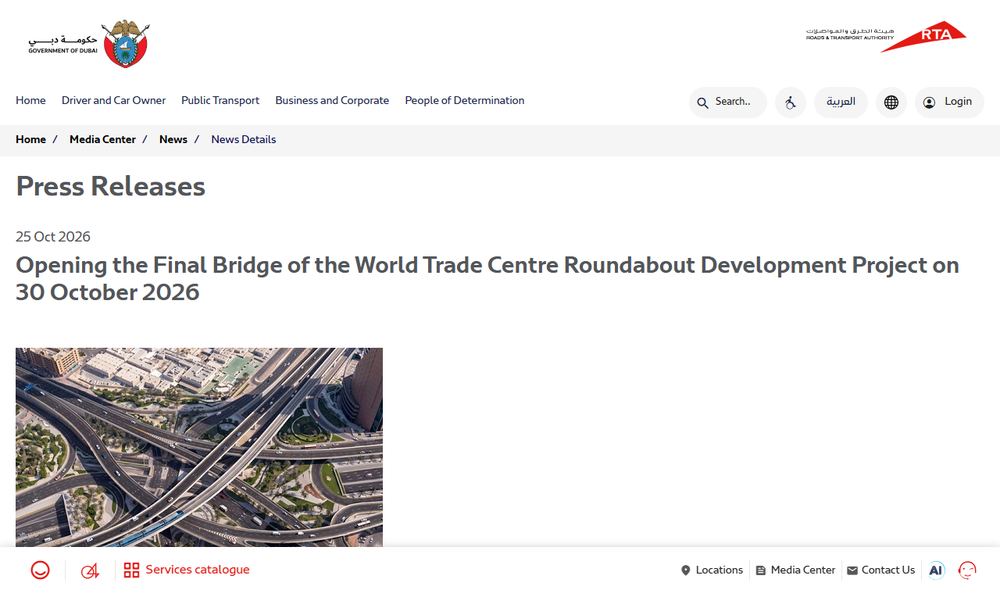Switch to Arabic language
This screenshot has width=1000, height=594.
[841, 102]
